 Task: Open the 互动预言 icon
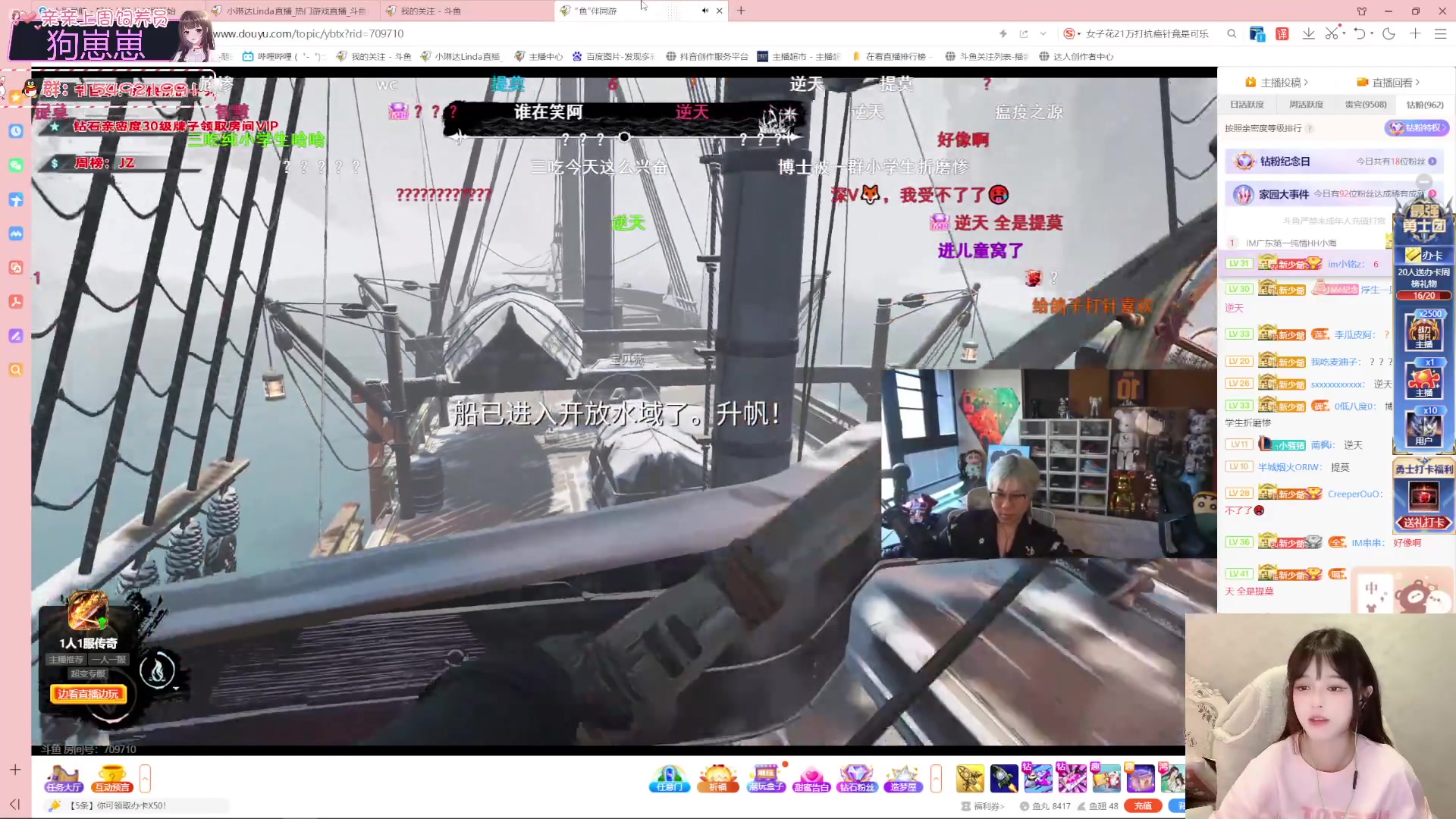click(x=112, y=779)
